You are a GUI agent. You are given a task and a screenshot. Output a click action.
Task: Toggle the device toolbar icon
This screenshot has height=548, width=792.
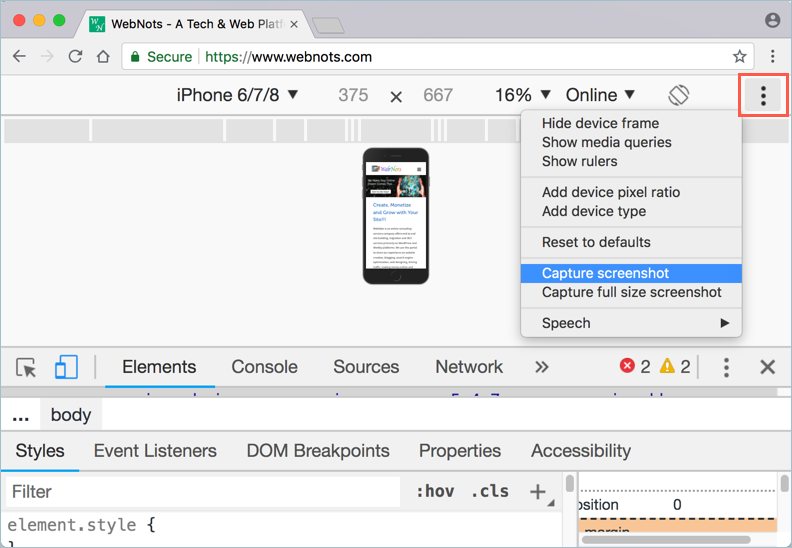tap(66, 367)
